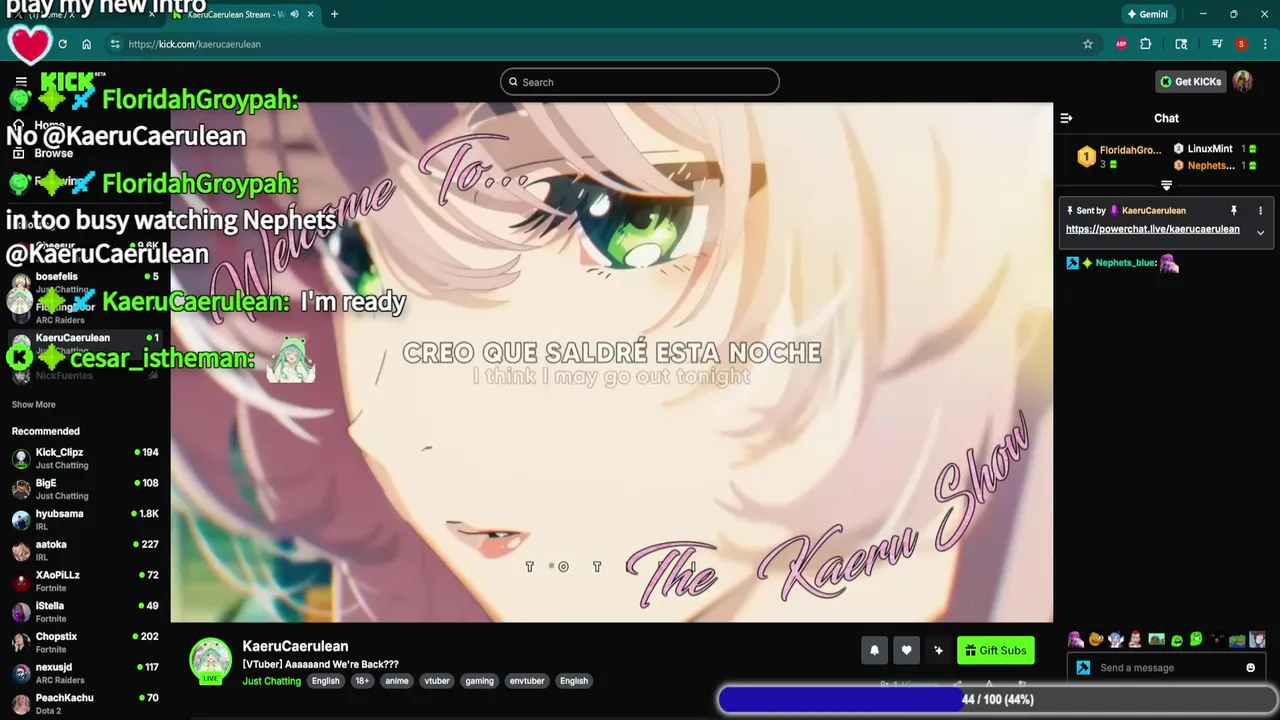The image size is (1280, 720).
Task: Bookmark this page with the star icon
Action: tap(1088, 44)
